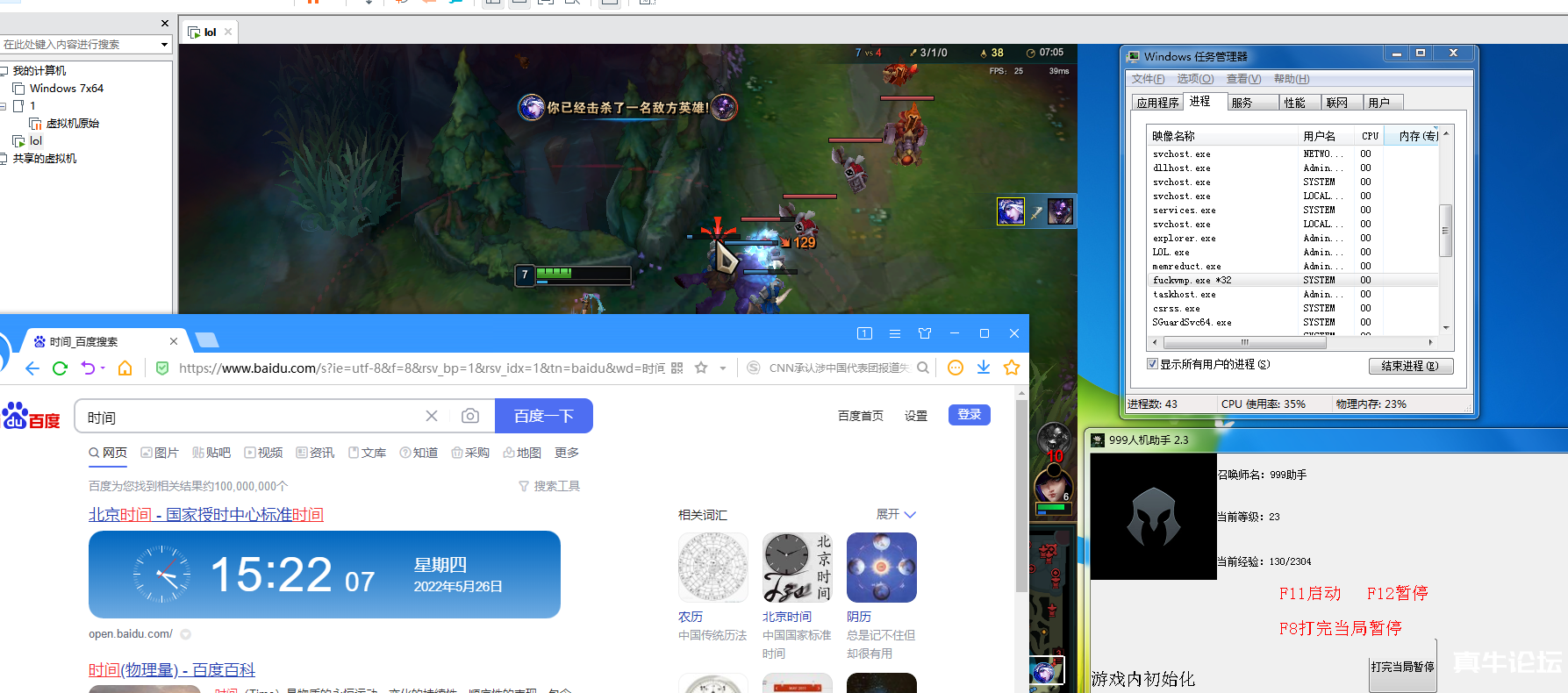Viewport: 1568px width, 693px height.
Task: Expand the search box dropdown in library panel
Action: tap(164, 45)
